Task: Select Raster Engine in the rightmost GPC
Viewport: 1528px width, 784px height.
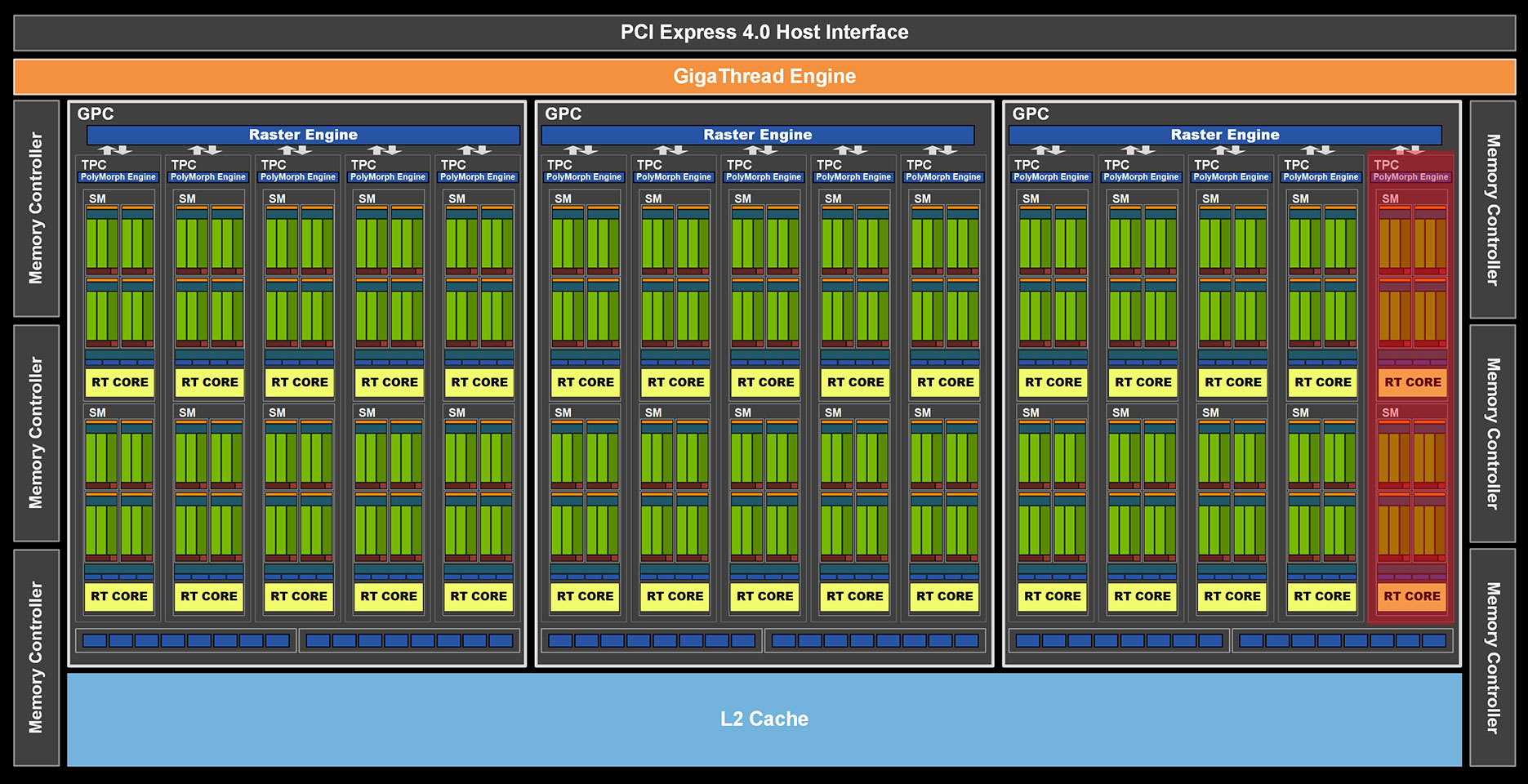Action: 1225,135
